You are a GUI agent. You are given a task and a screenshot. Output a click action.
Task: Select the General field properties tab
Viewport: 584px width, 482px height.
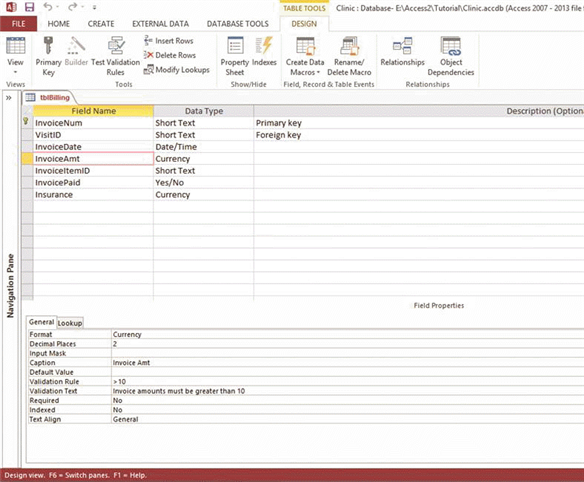[41, 322]
